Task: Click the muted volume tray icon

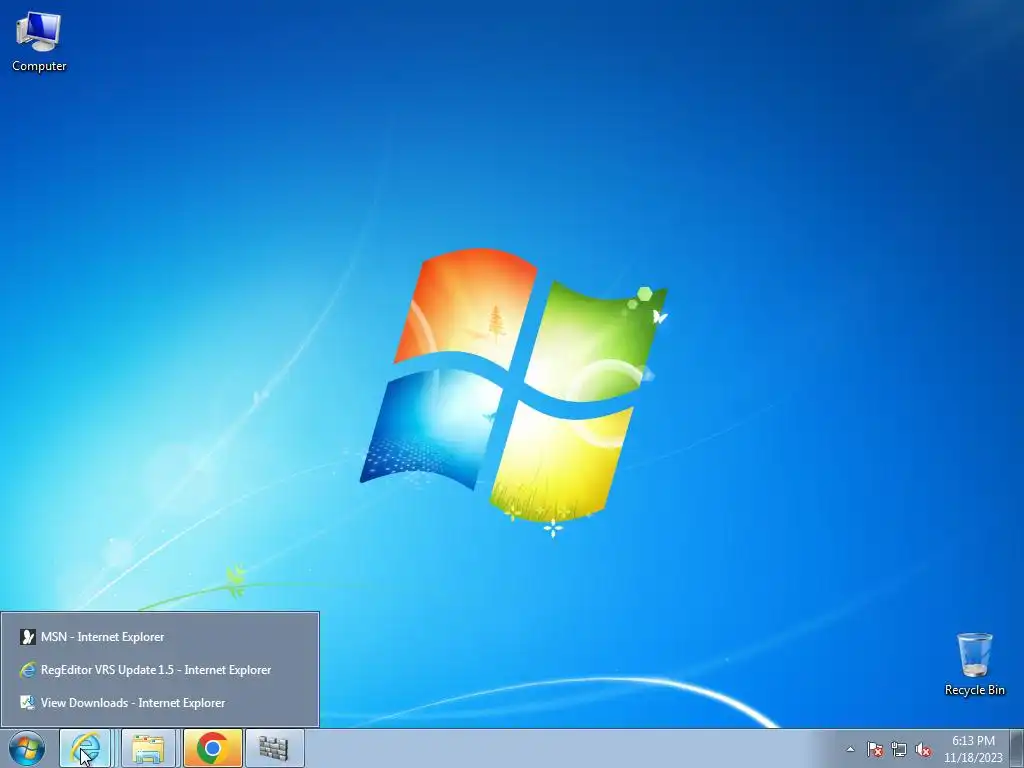Action: 923,749
